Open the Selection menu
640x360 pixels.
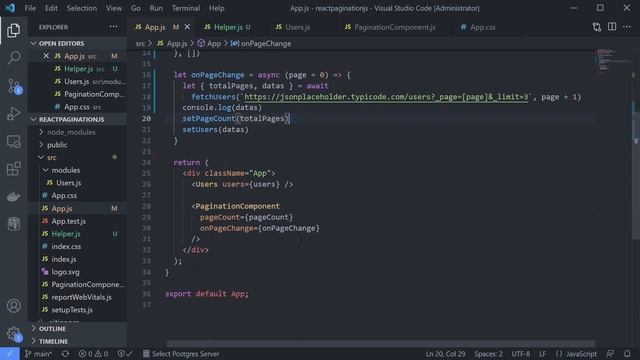82,8
